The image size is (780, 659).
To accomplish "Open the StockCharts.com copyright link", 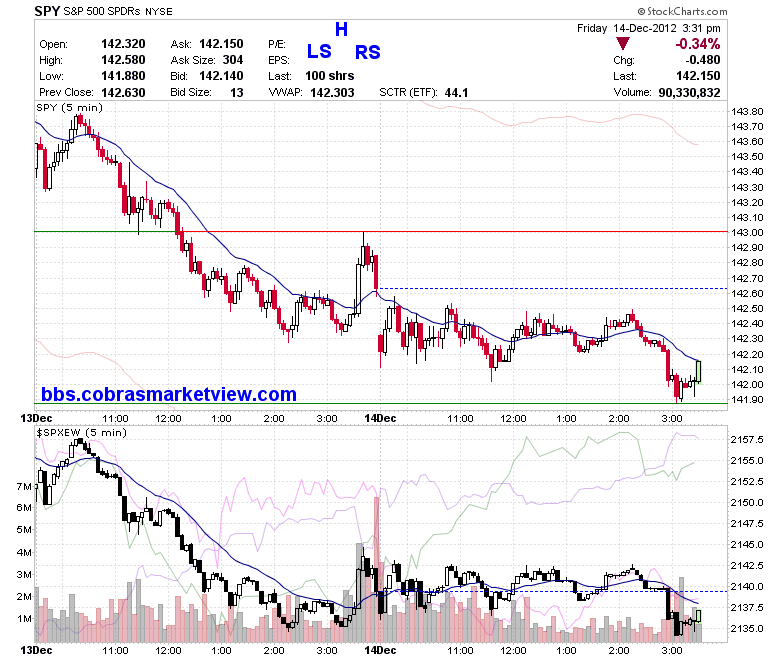I will (x=682, y=11).
